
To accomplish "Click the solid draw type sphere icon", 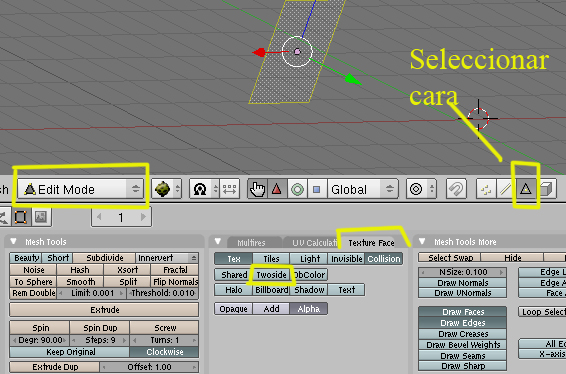I will coord(162,189).
